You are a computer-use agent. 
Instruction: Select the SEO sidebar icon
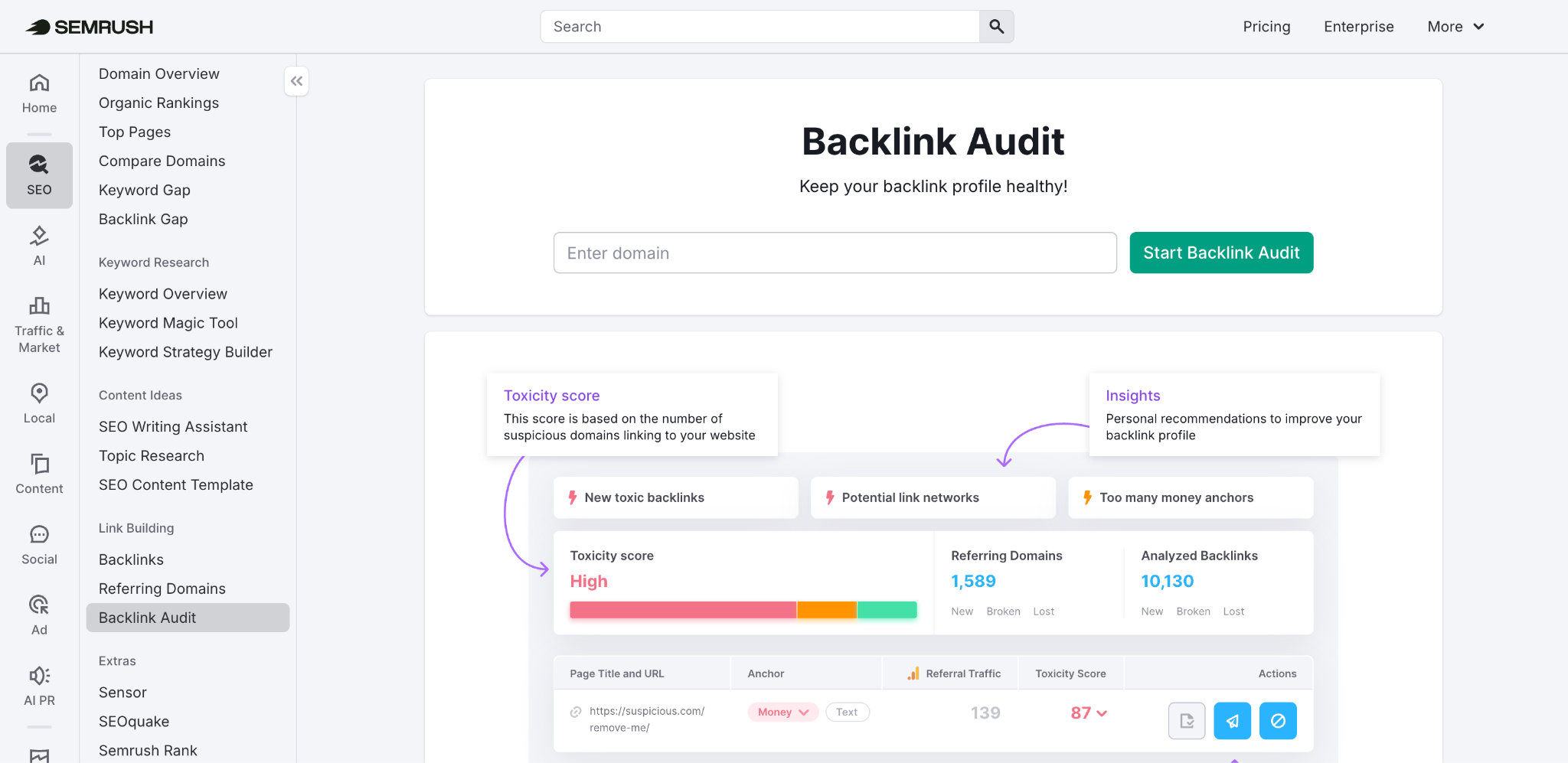[39, 175]
